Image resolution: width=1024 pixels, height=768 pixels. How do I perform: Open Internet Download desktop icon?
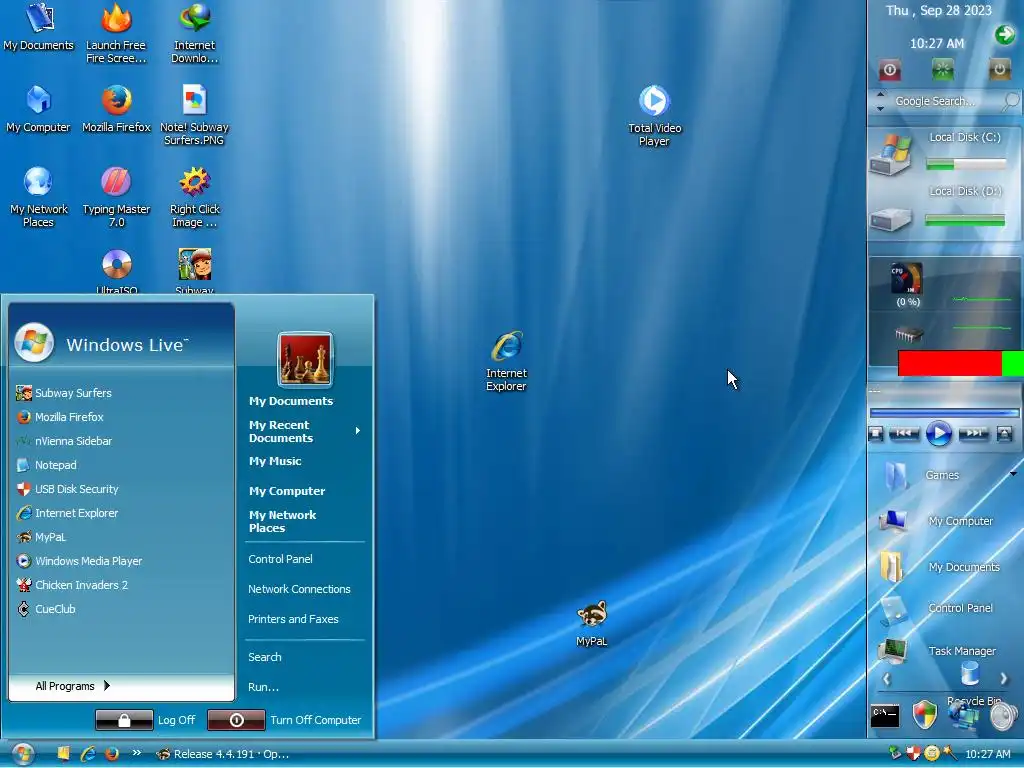(195, 33)
